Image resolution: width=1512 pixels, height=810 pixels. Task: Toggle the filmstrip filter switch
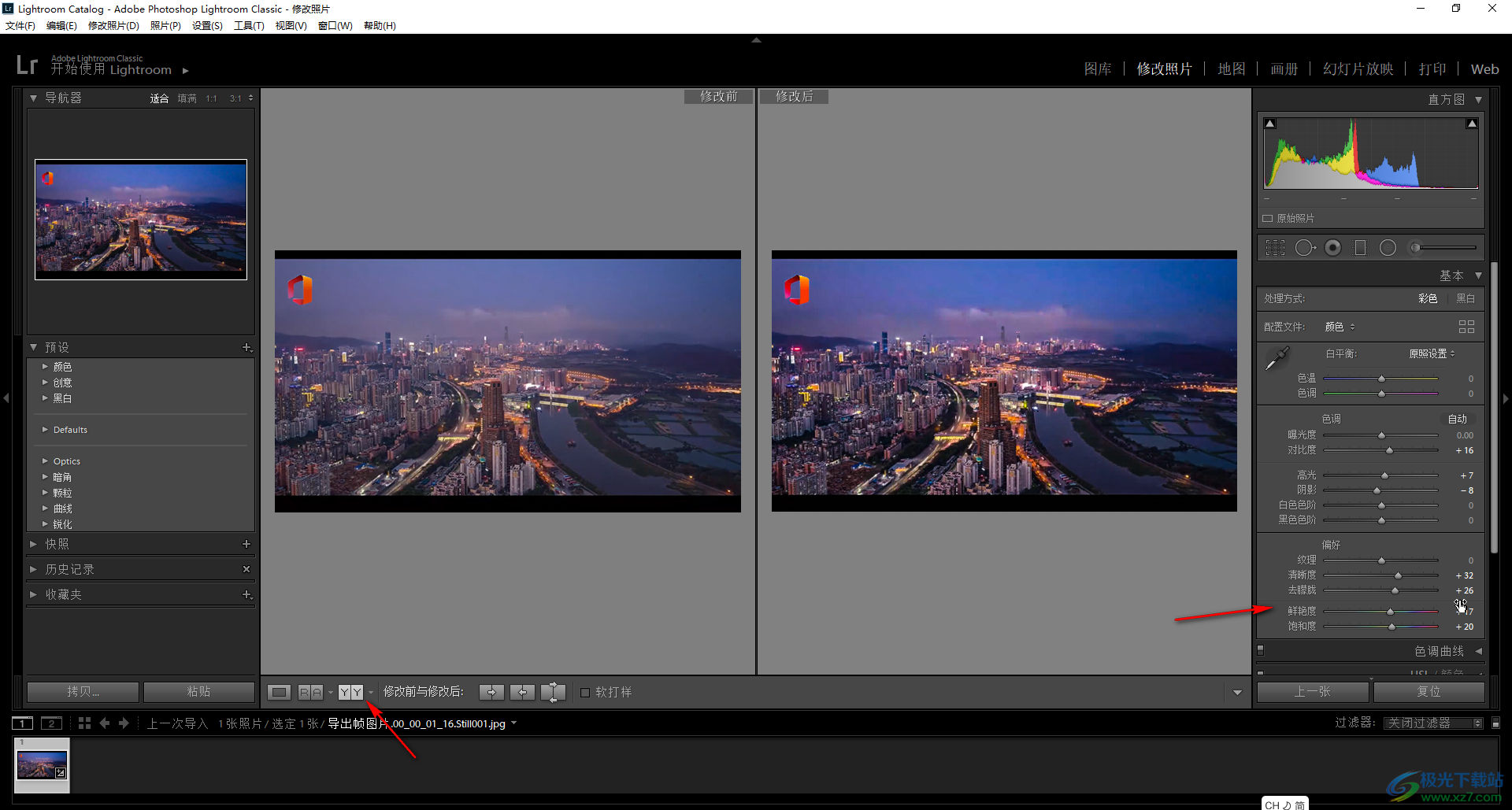coord(1496,723)
